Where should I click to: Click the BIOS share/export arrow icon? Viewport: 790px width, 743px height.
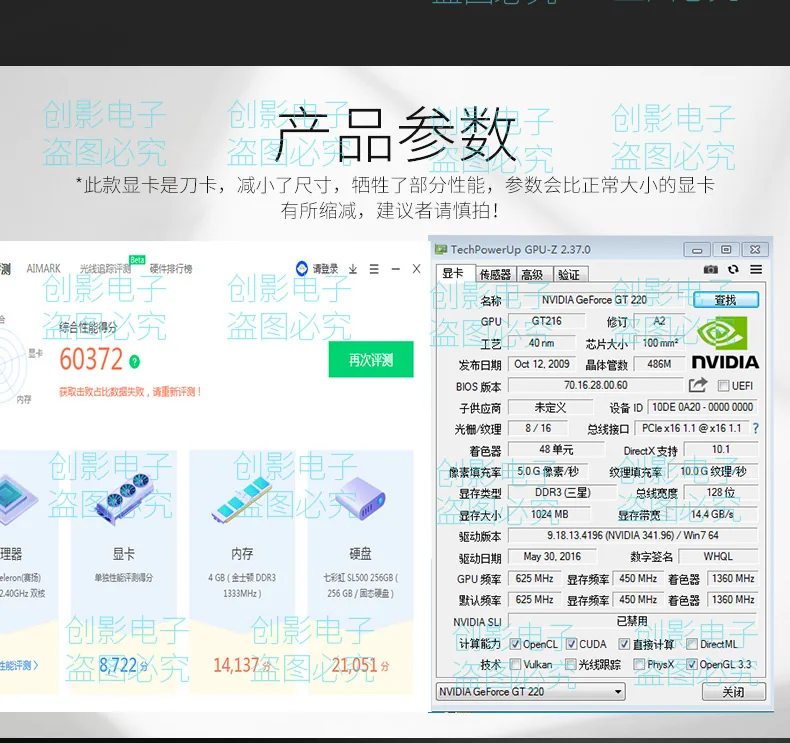click(698, 385)
